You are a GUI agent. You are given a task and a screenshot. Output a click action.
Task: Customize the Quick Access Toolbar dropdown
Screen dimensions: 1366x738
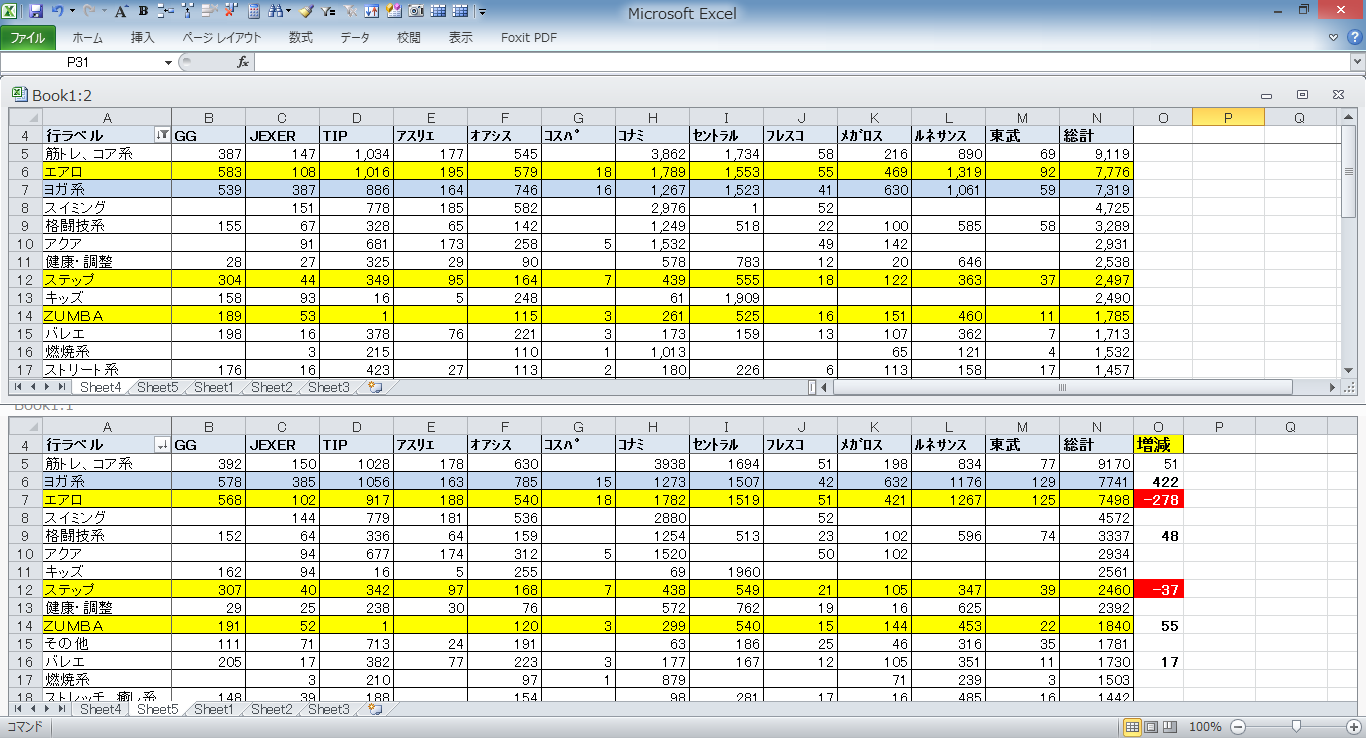point(483,12)
